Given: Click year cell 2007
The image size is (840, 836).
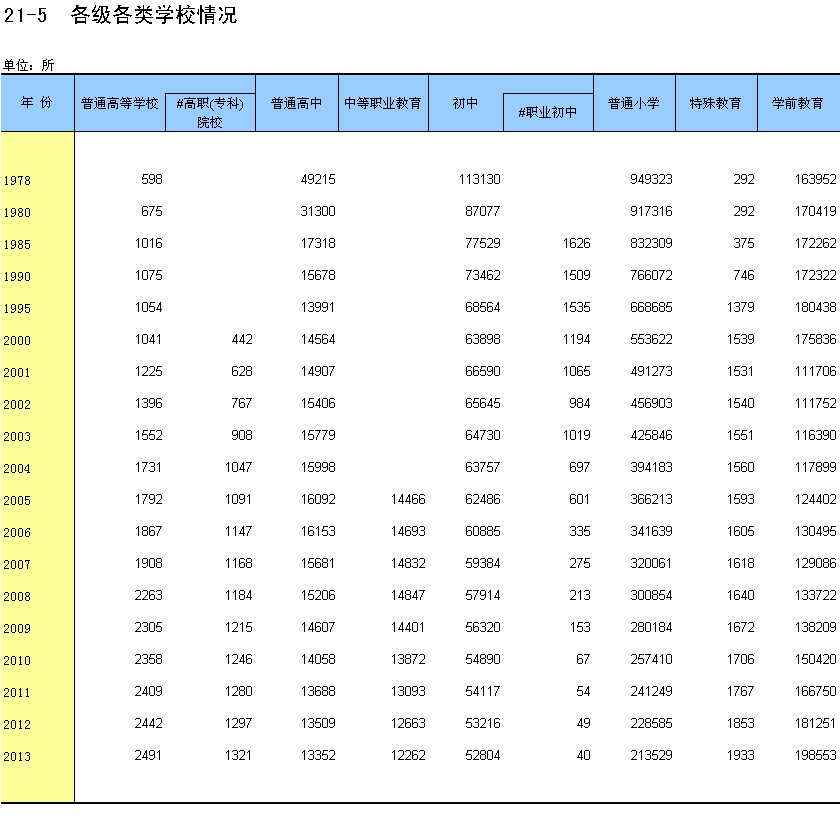Looking at the screenshot, I should (x=17, y=564).
